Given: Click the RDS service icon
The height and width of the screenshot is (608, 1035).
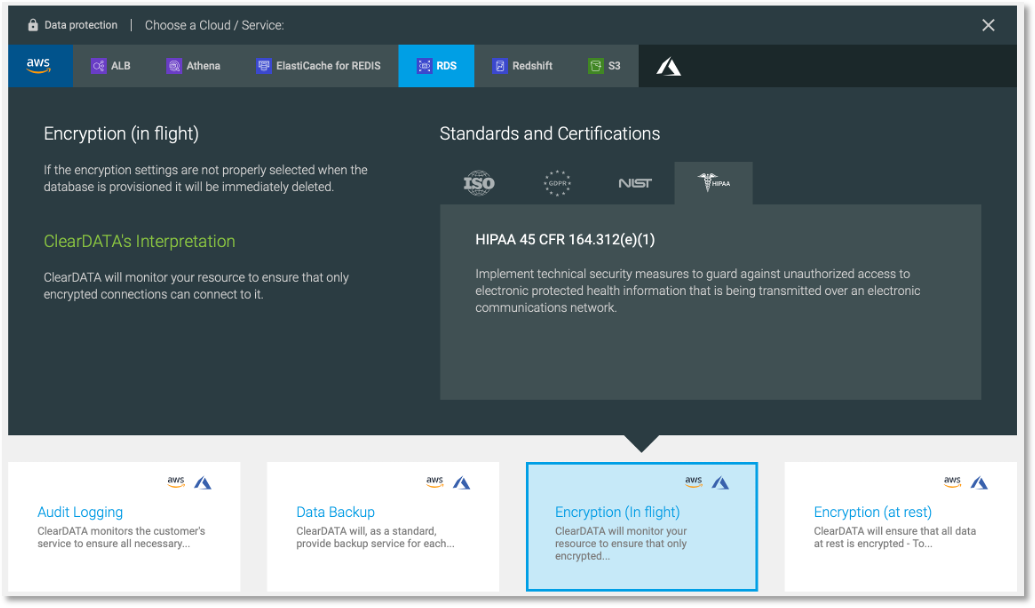Looking at the screenshot, I should coord(424,65).
